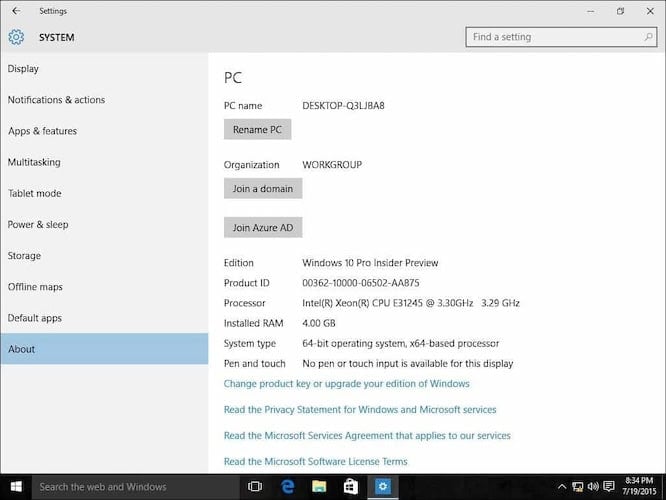Open Microsoft Software License Terms link
The height and width of the screenshot is (500, 666).
[316, 461]
